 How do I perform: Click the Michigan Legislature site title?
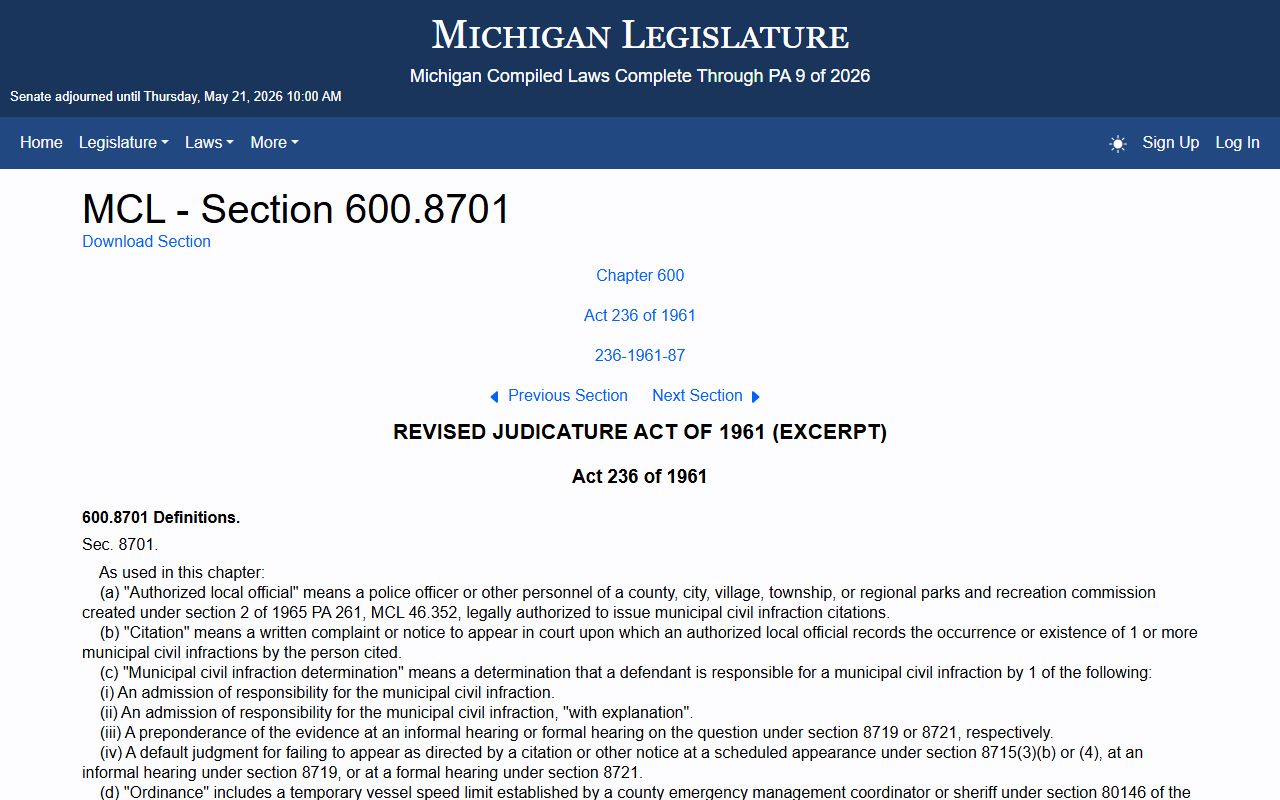(x=640, y=35)
